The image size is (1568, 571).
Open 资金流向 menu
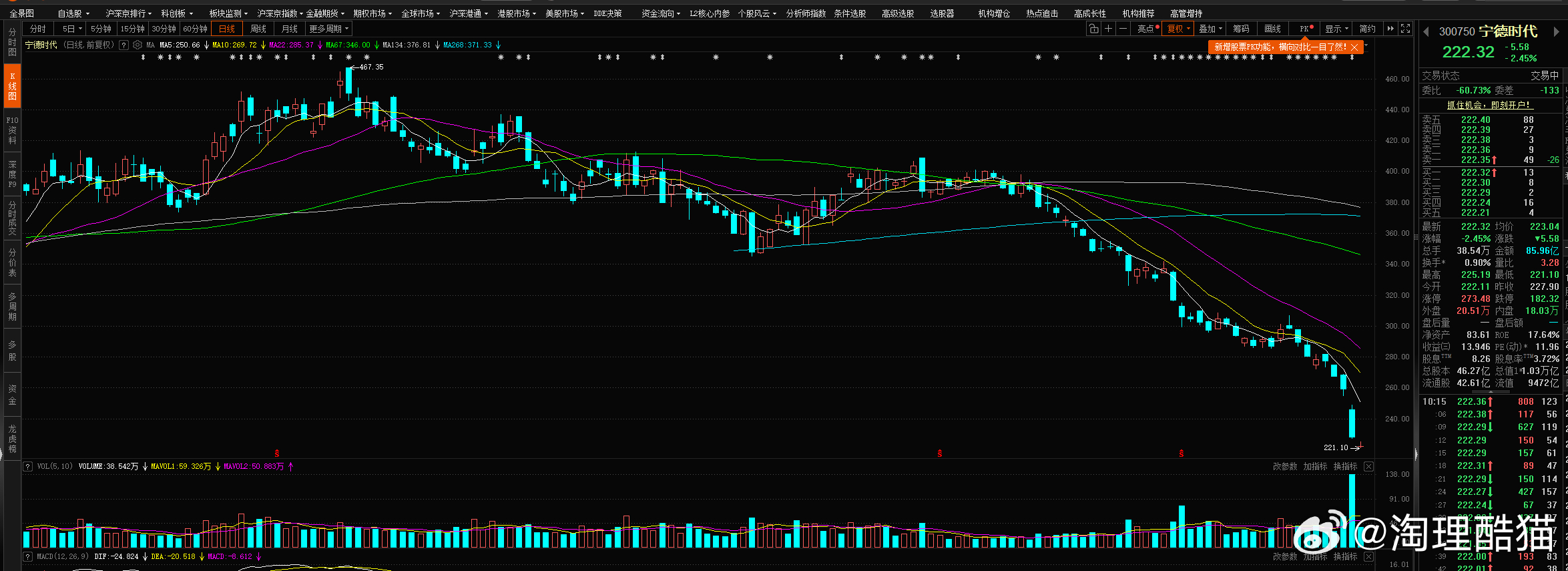[661, 13]
